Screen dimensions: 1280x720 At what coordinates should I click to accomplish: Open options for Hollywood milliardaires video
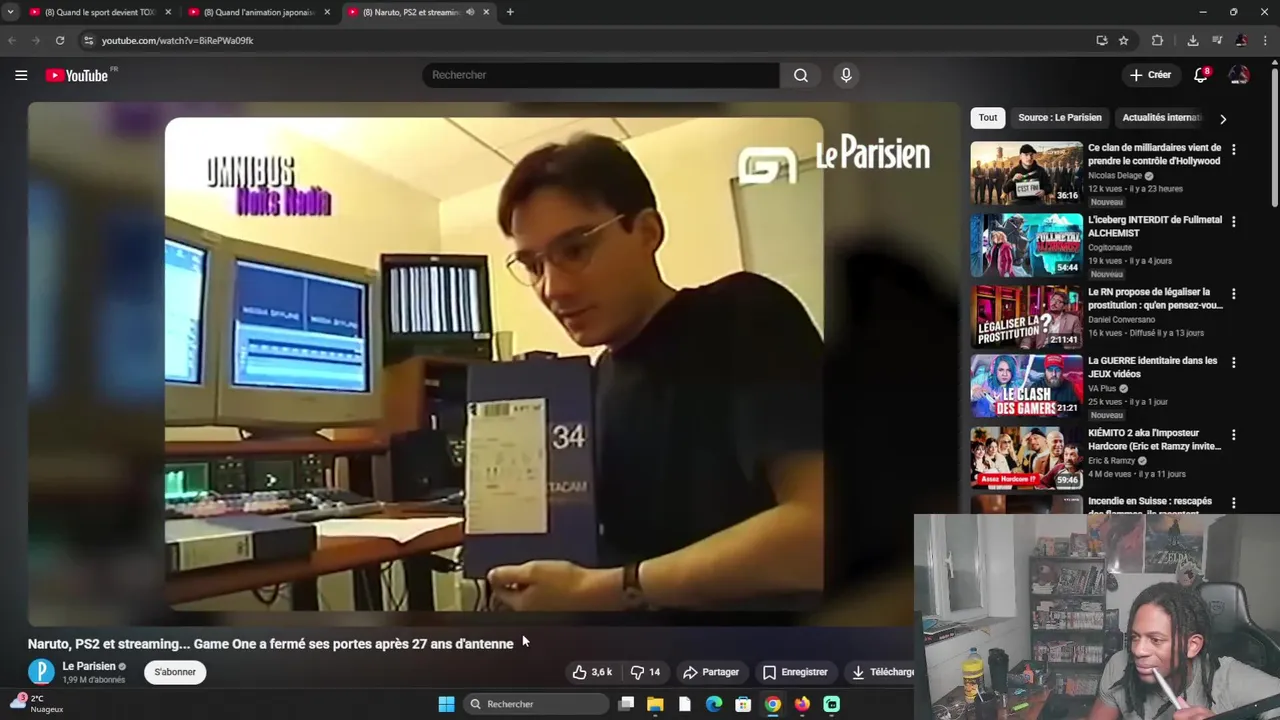coord(1233,149)
